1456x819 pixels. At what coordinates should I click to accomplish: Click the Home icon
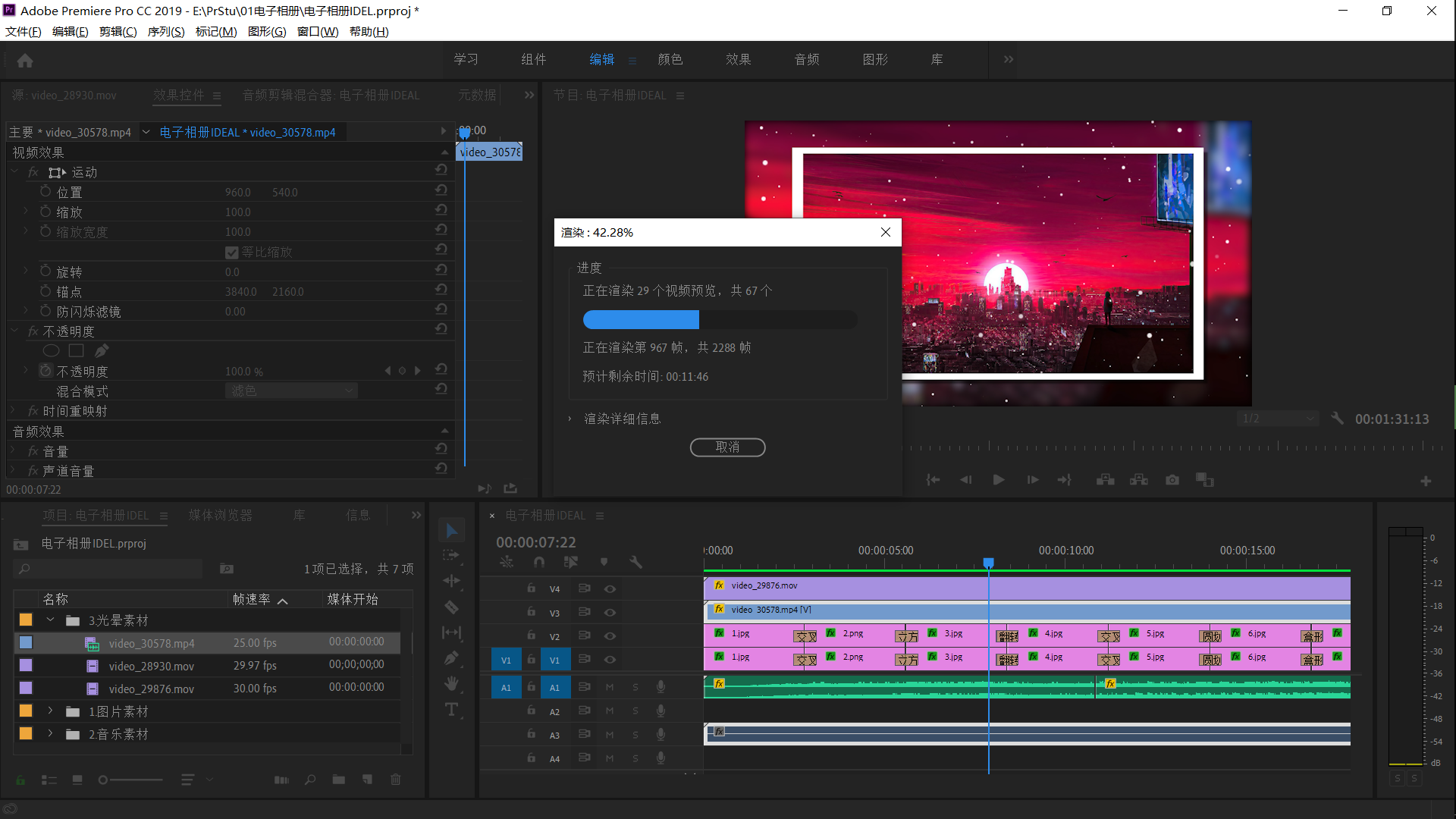(25, 61)
